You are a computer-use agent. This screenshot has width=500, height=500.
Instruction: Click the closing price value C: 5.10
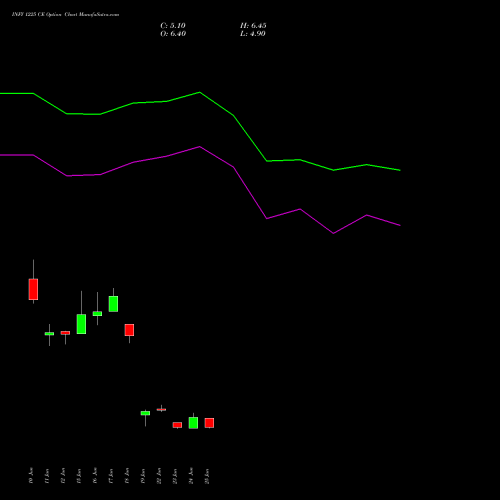tap(173, 26)
